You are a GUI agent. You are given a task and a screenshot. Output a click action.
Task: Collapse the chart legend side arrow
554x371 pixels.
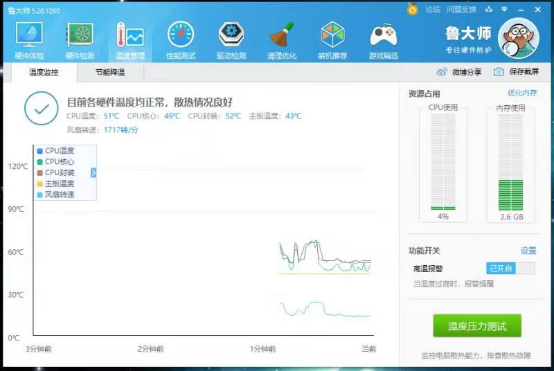point(94,173)
